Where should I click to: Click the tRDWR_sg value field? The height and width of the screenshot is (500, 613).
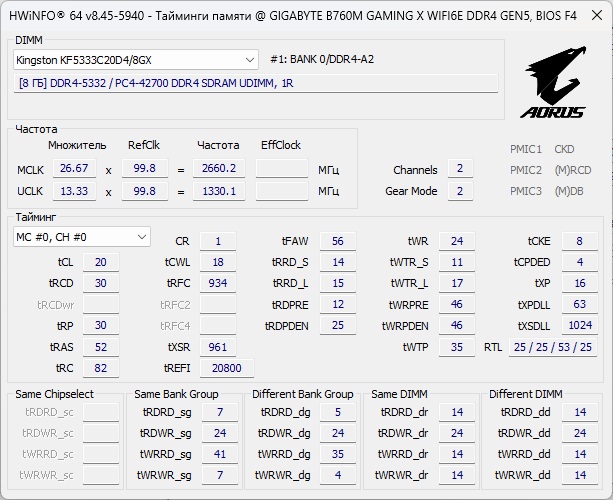point(220,433)
